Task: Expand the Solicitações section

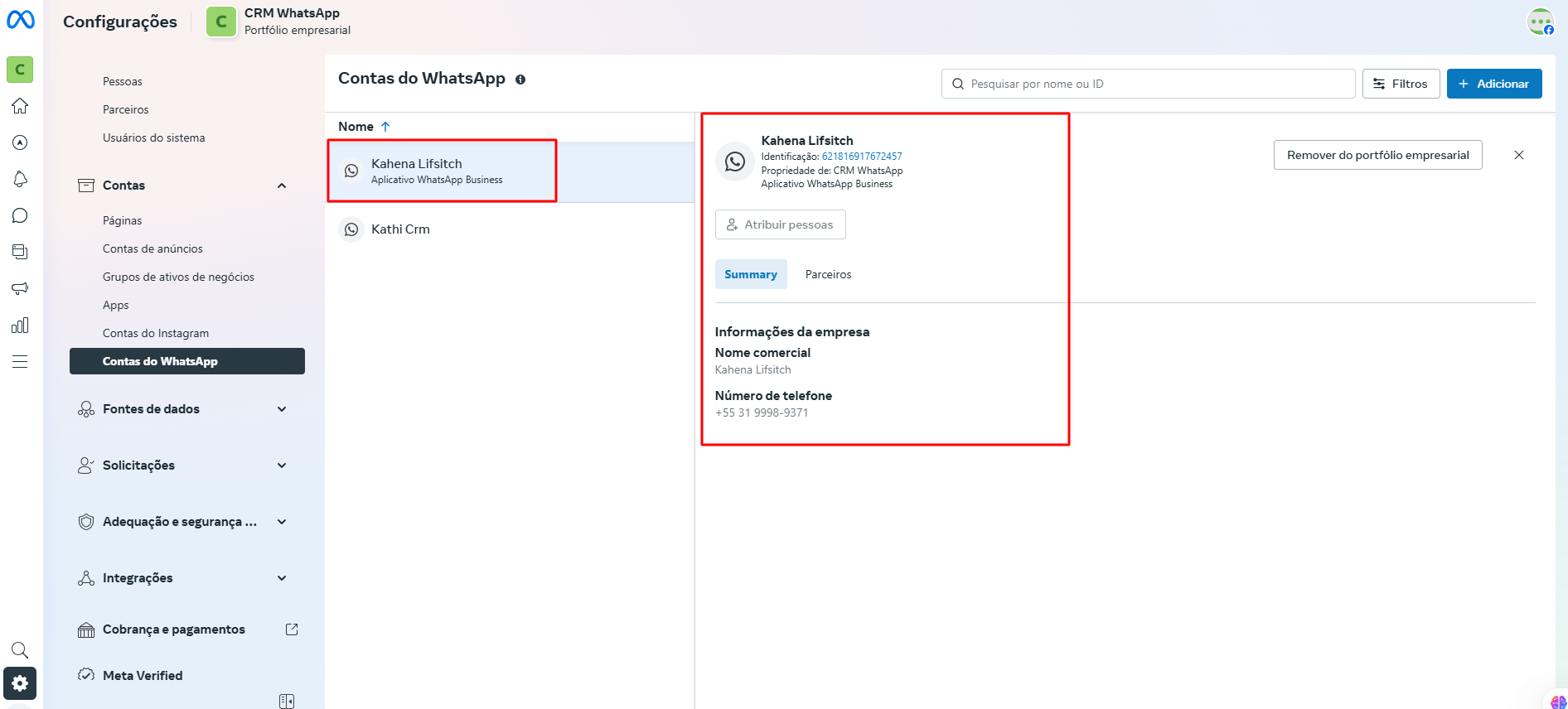Action: tap(282, 465)
